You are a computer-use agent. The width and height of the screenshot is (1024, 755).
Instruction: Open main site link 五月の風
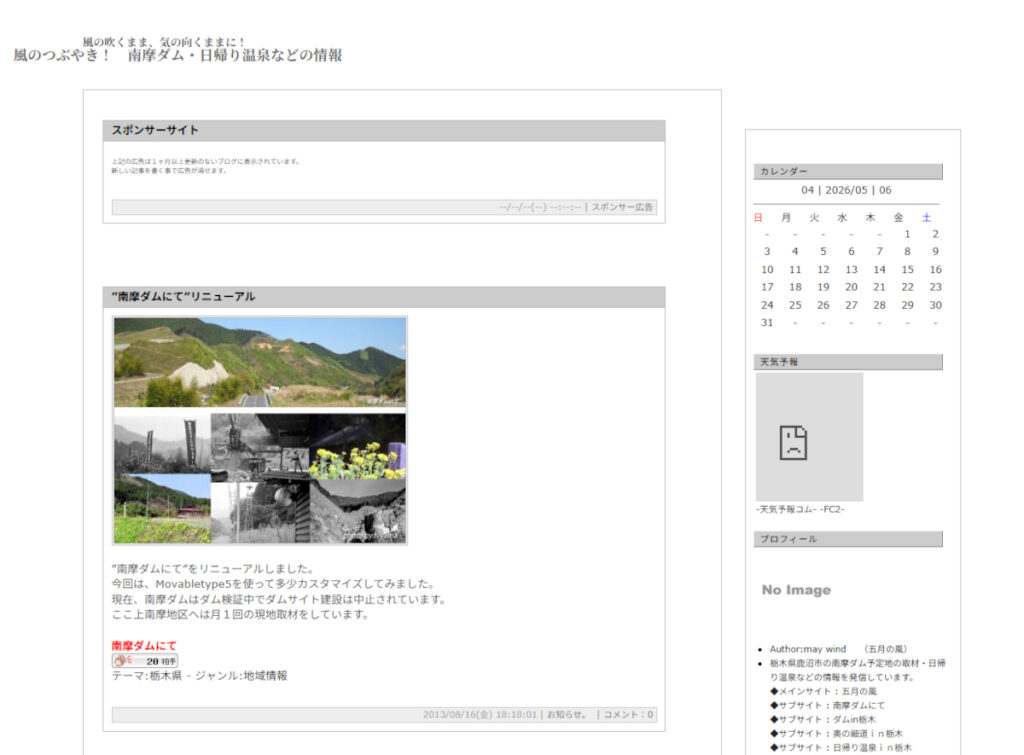pos(859,691)
